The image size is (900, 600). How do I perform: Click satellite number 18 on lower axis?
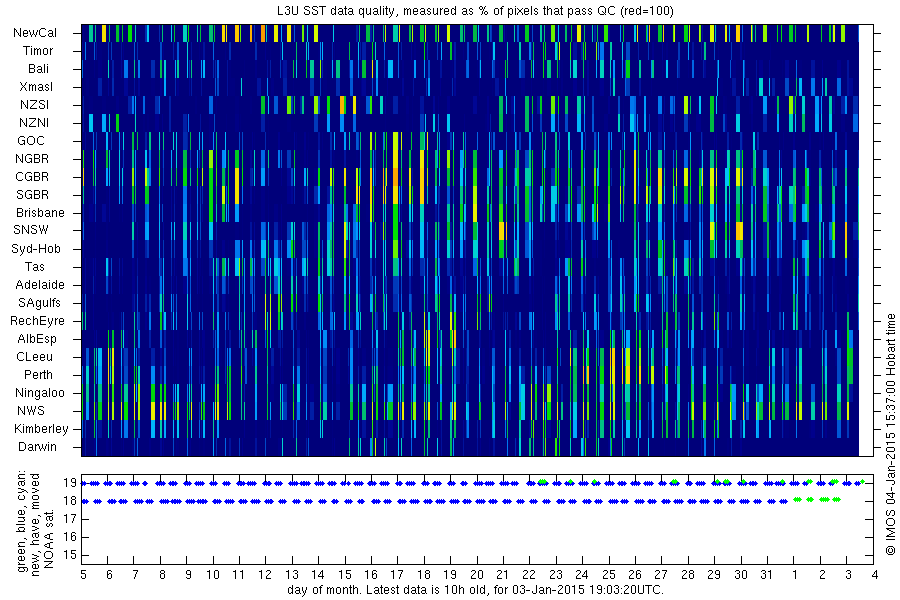[70, 501]
